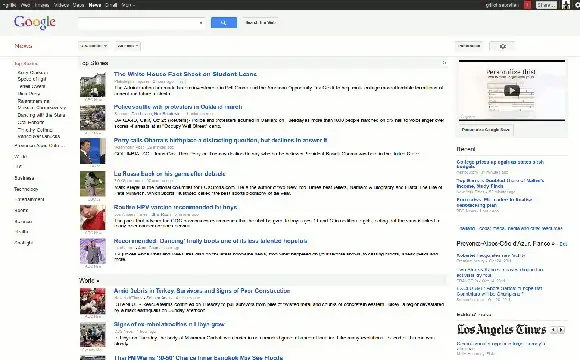The image size is (580, 360).
Task: Click the red notification counter in top bar
Action: click(x=527, y=5)
